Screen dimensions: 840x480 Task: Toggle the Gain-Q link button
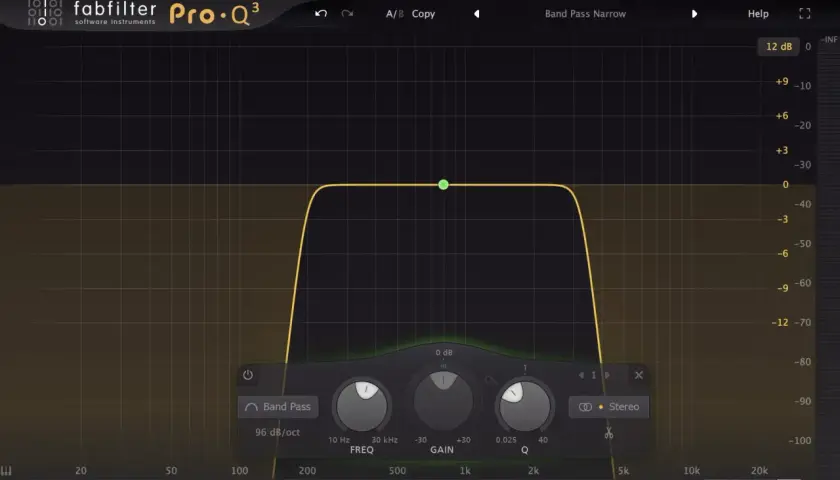(490, 380)
